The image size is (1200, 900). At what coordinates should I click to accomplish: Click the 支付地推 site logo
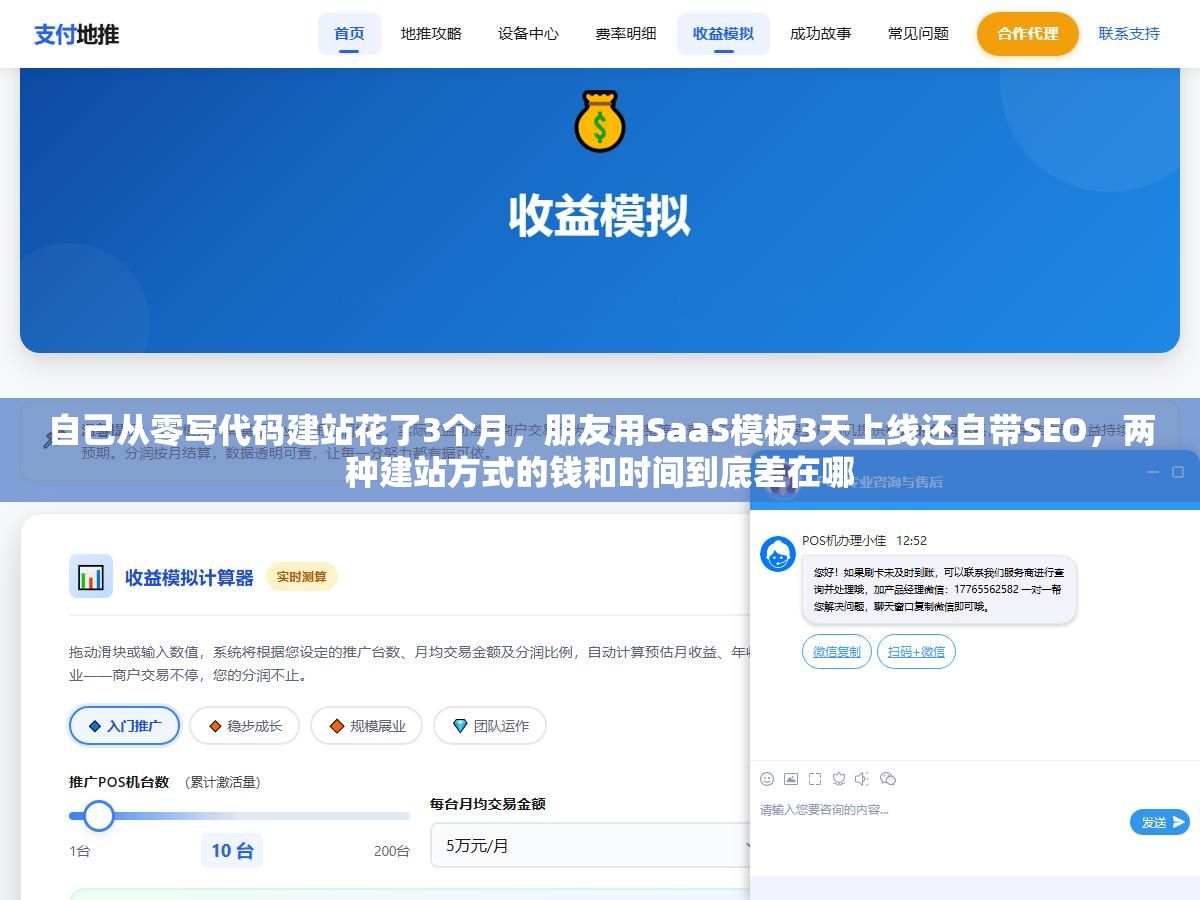point(77,34)
